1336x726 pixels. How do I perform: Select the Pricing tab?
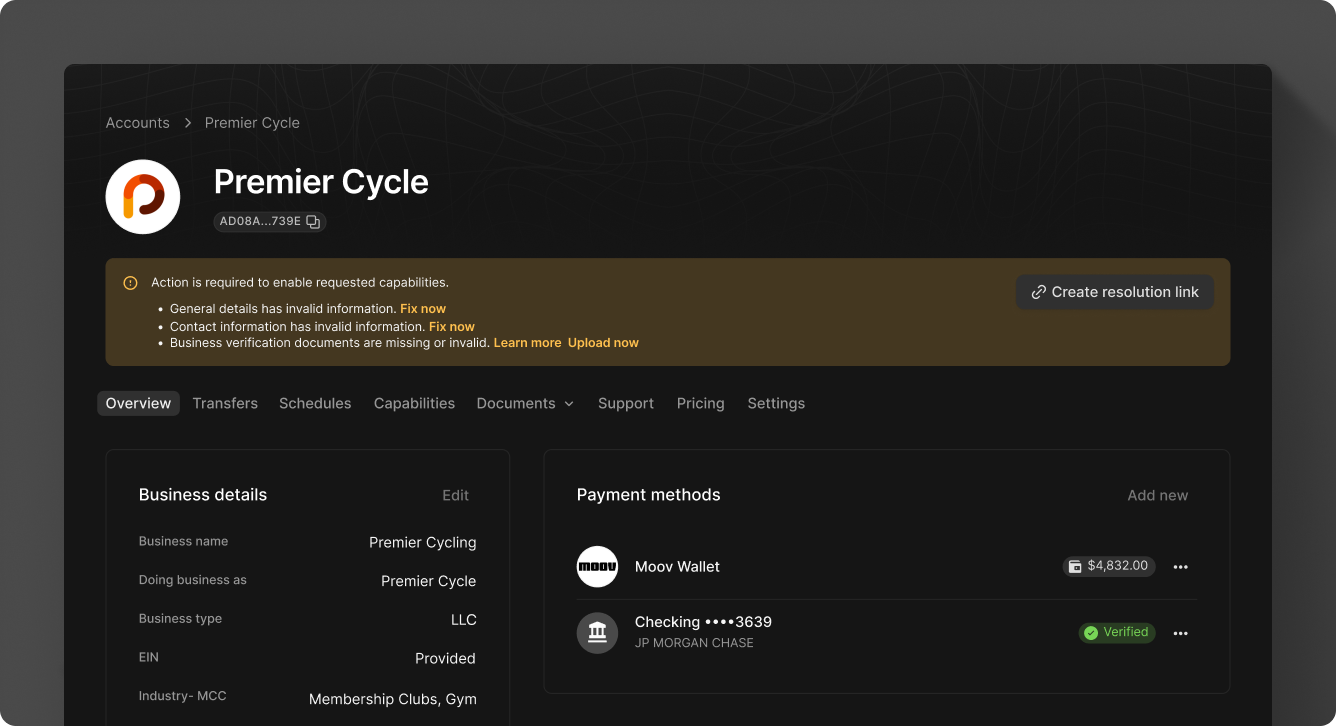pos(700,403)
